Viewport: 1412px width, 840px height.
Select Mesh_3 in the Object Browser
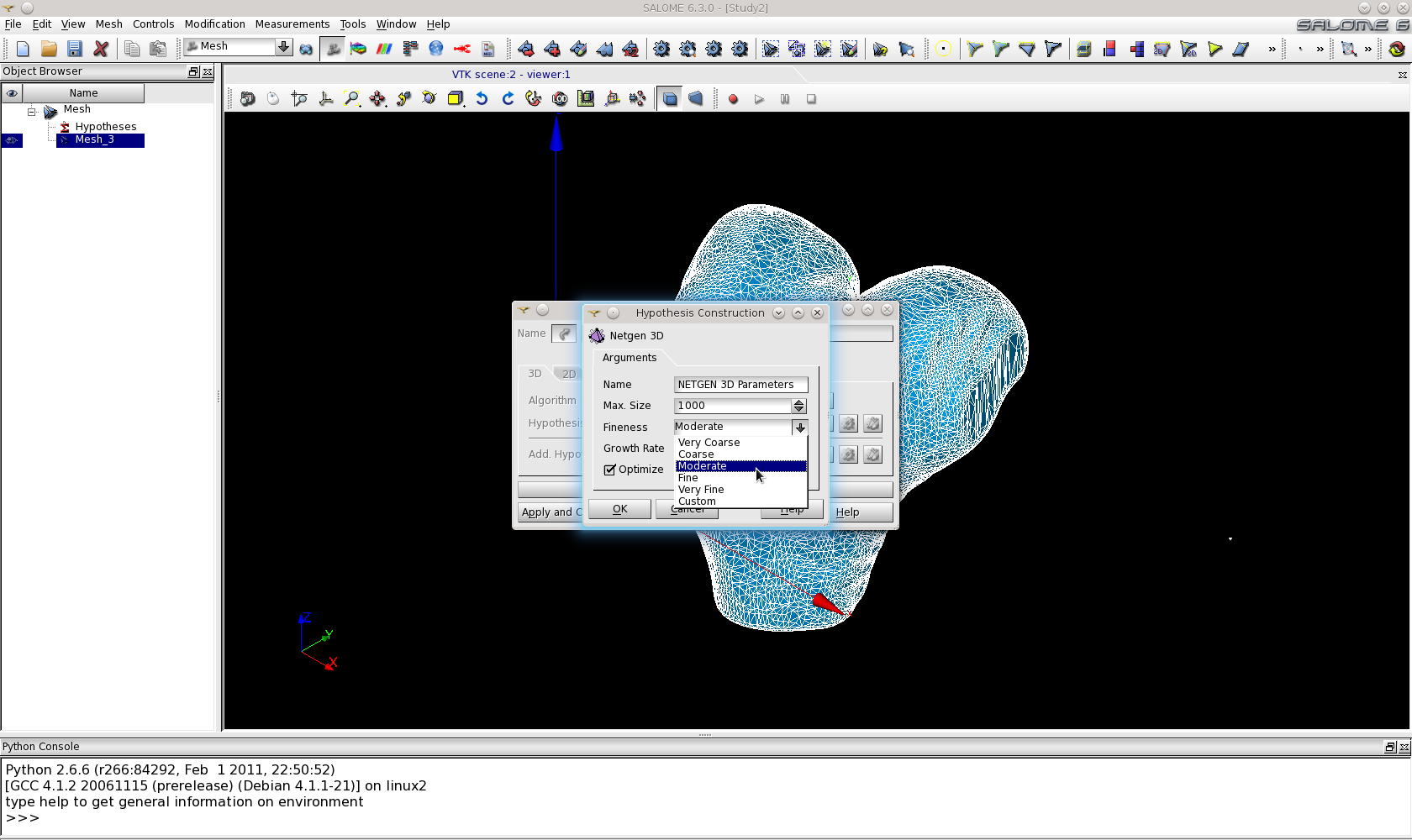pyautogui.click(x=100, y=140)
